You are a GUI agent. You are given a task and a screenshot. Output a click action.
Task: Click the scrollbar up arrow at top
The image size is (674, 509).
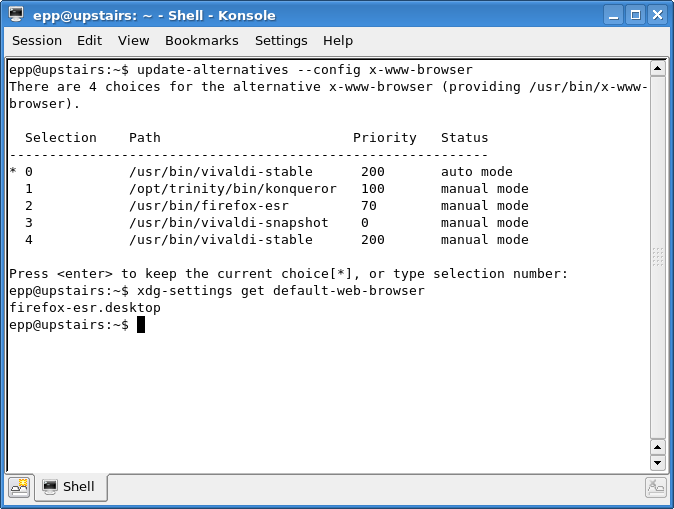[657, 68]
